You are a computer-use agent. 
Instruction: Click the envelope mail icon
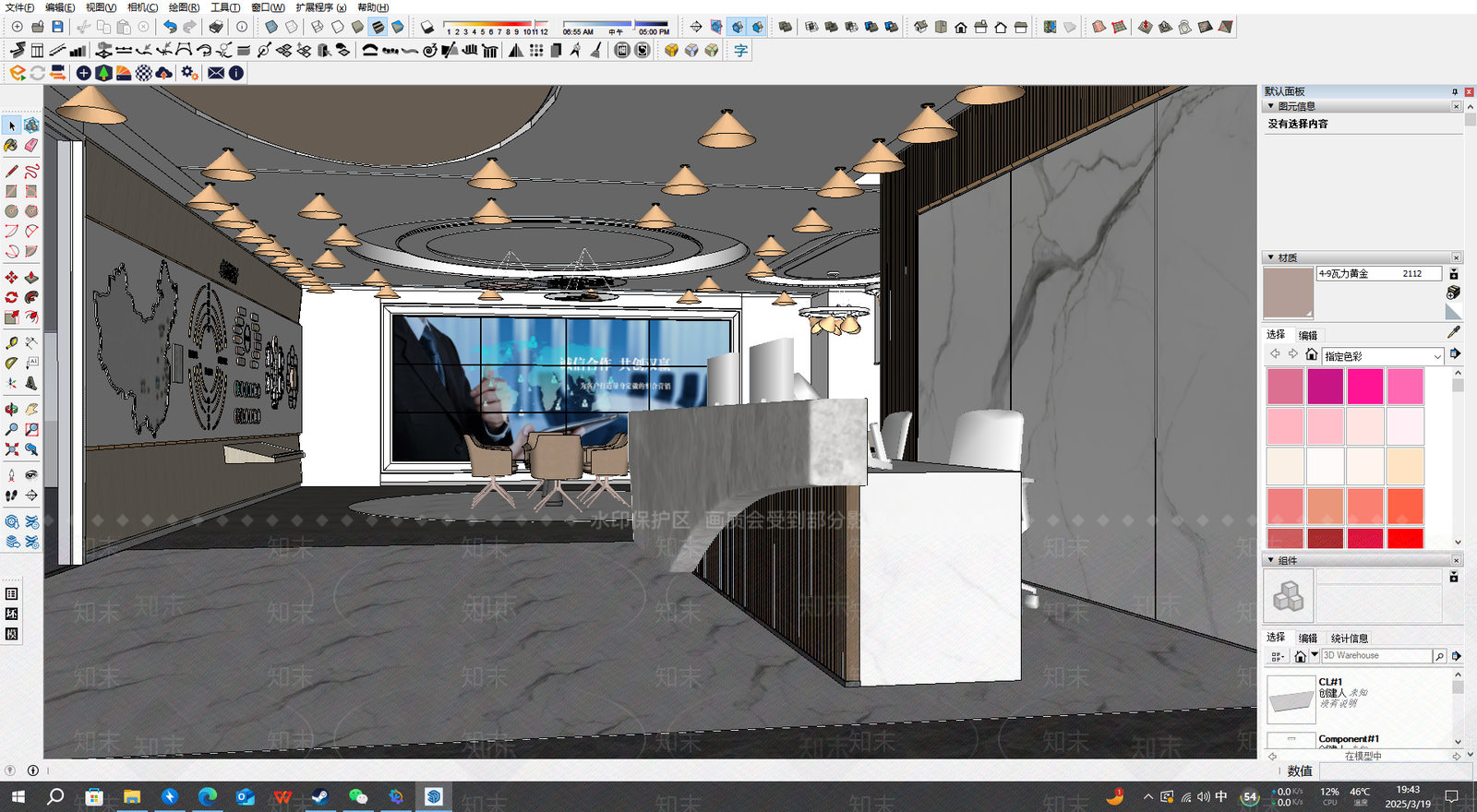click(216, 73)
